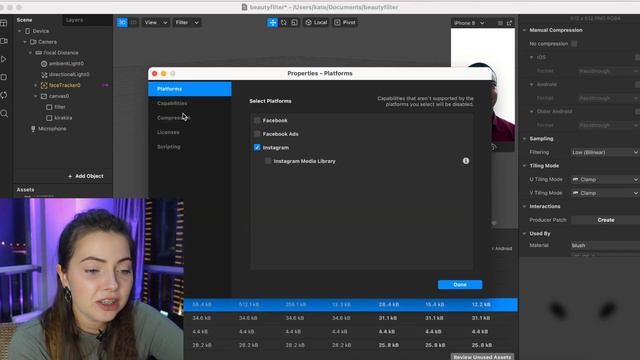Collapse the canvas0 tree node arrow

36,96
